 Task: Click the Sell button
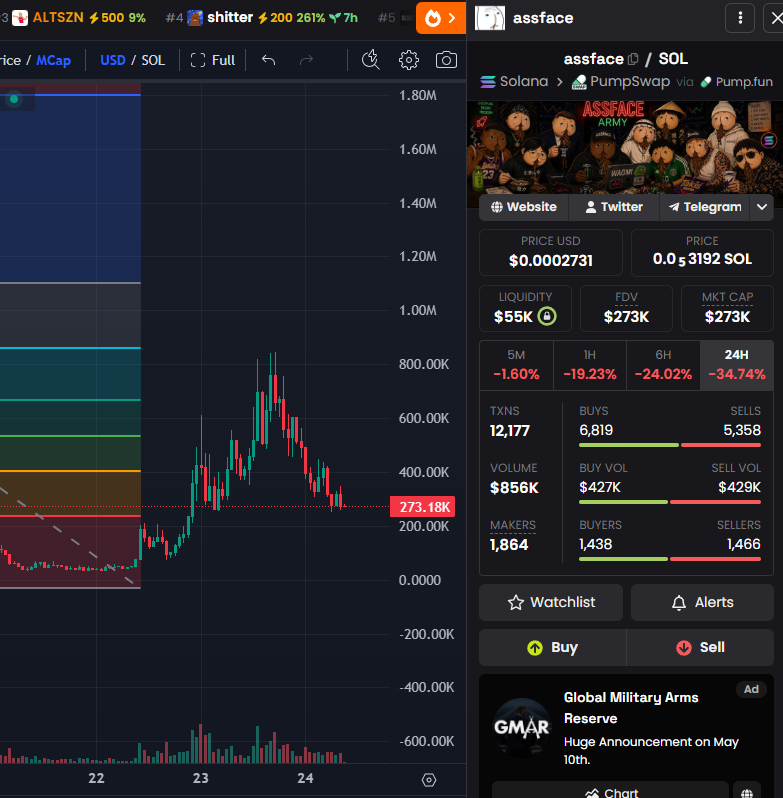click(701, 647)
